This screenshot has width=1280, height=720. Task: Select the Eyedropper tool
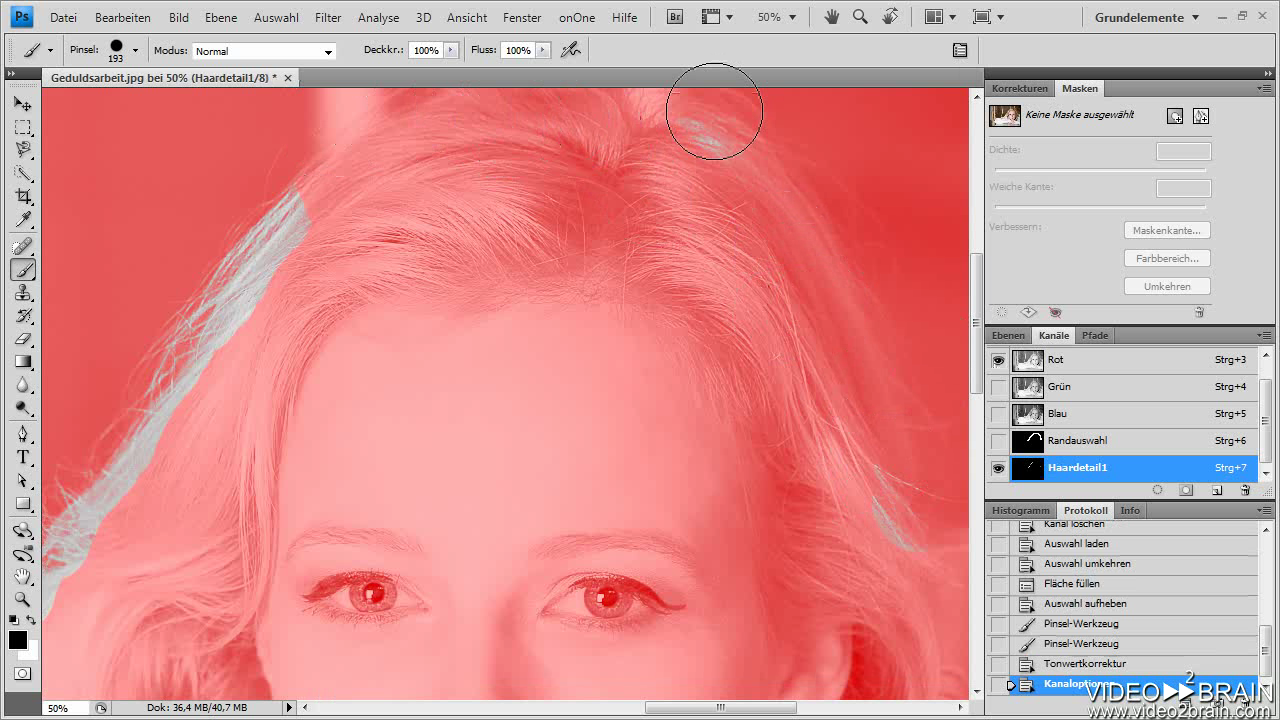[23, 220]
